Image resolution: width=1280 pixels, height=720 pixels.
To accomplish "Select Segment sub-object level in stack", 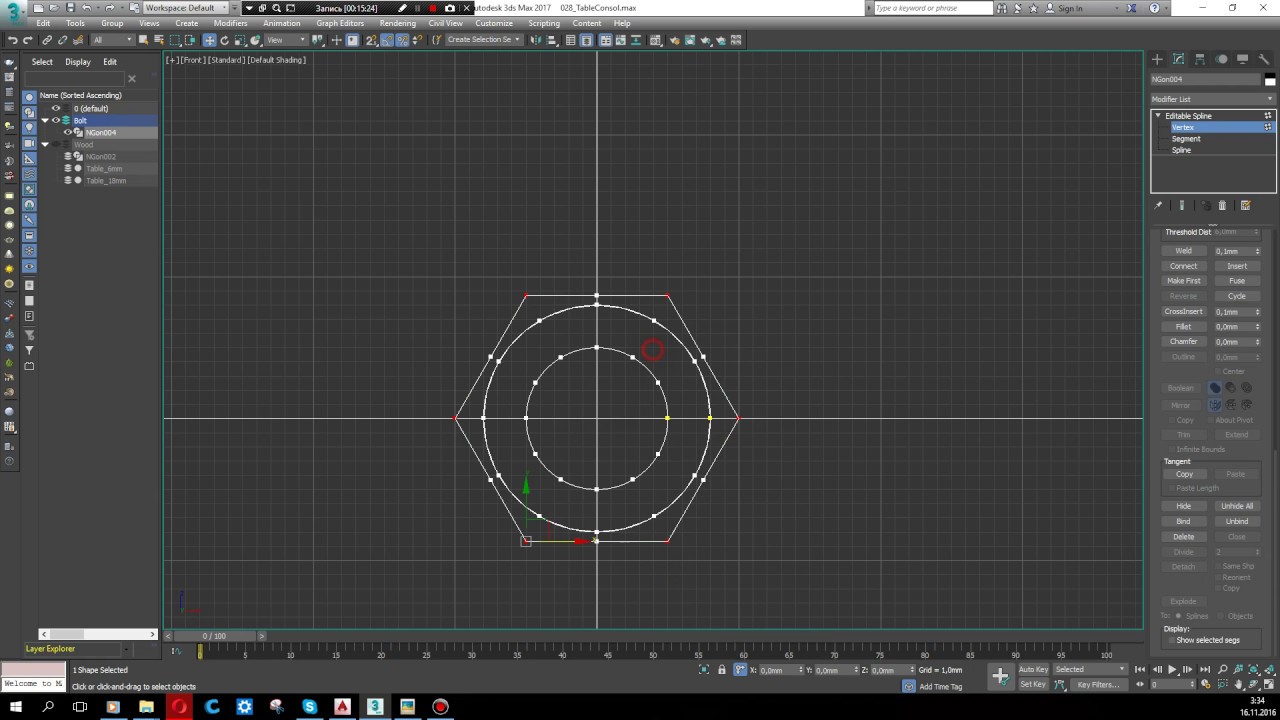I will 1186,139.
